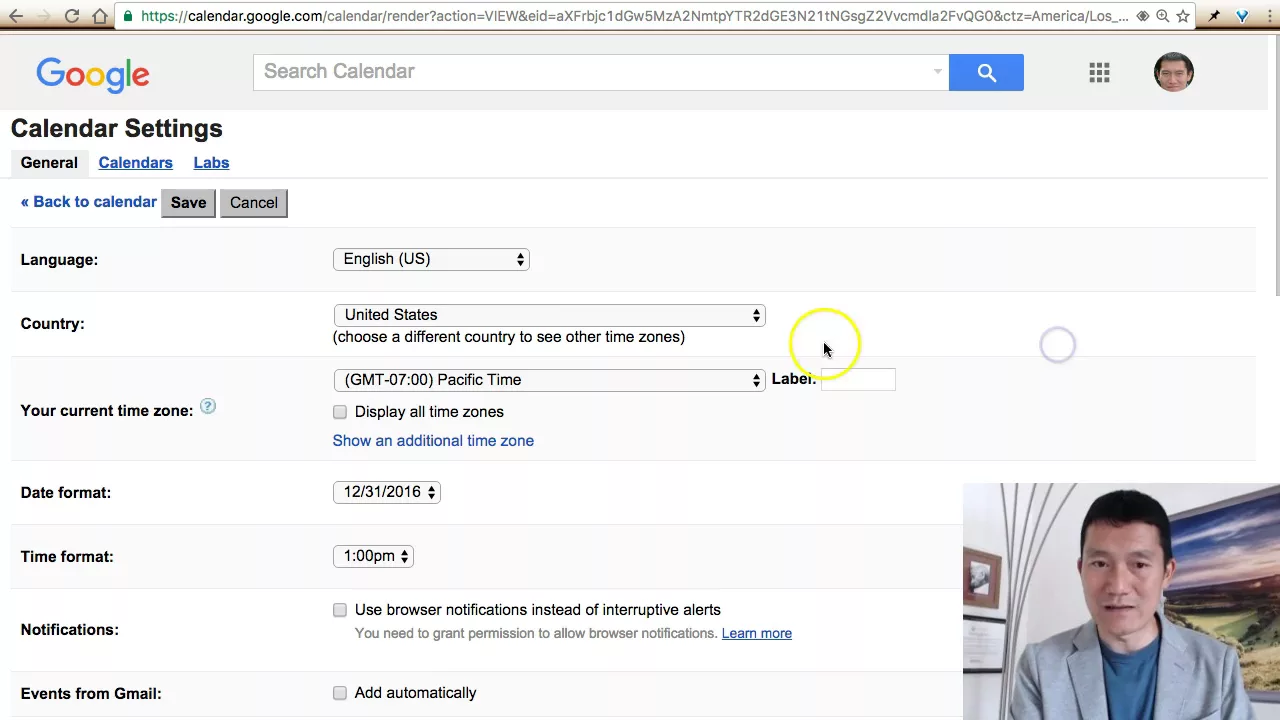Switch to the Calendars tab
The image size is (1280, 720).
(x=135, y=162)
